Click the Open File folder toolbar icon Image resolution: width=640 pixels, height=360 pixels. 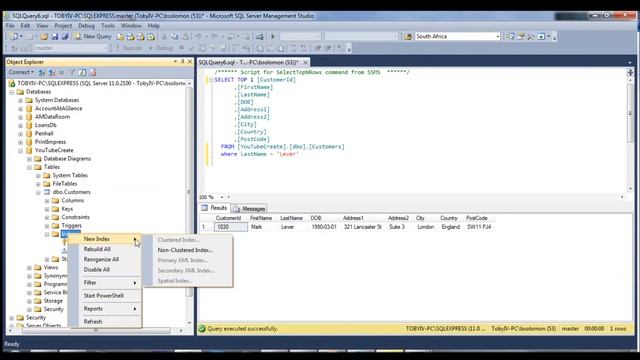(44, 37)
